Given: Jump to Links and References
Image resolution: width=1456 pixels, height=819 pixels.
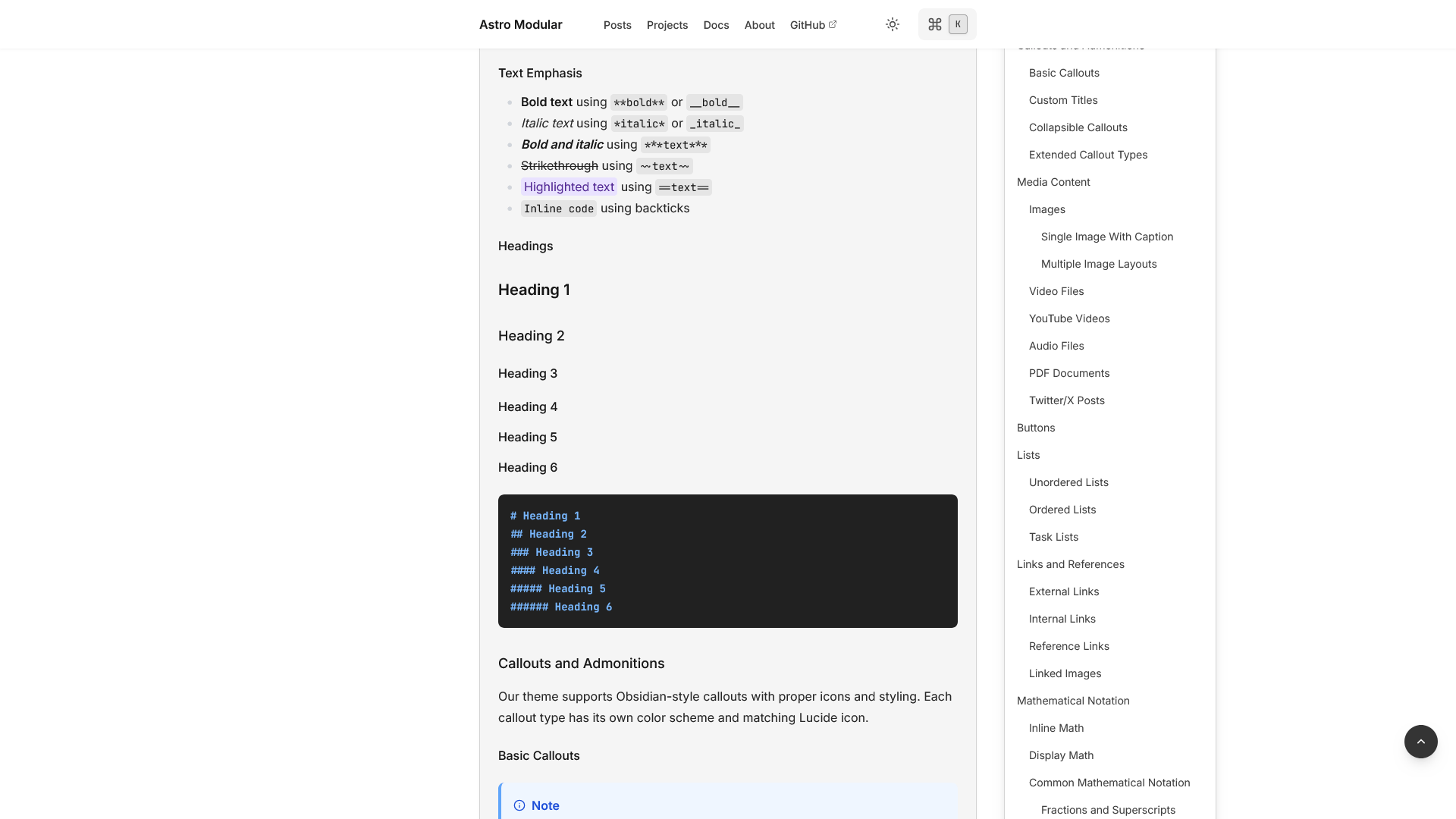Looking at the screenshot, I should 1070,564.
